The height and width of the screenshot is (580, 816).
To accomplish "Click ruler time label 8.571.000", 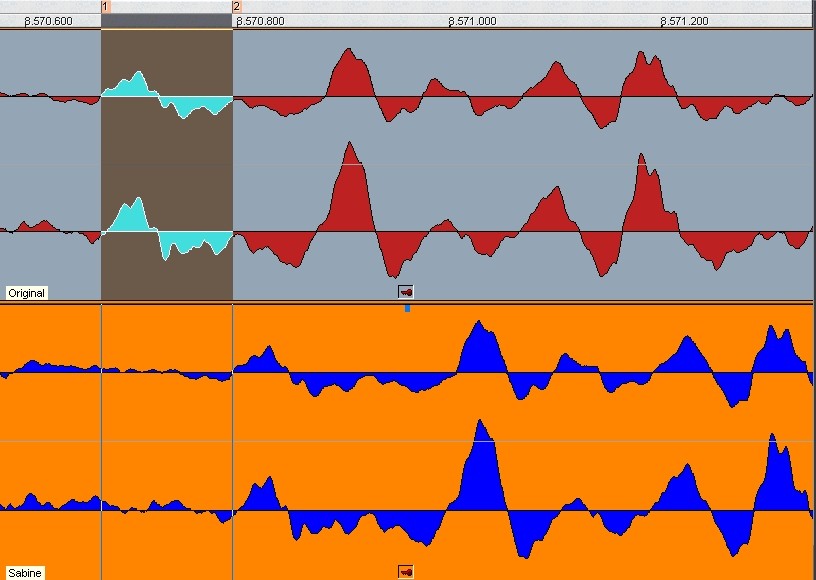I will click(472, 21).
